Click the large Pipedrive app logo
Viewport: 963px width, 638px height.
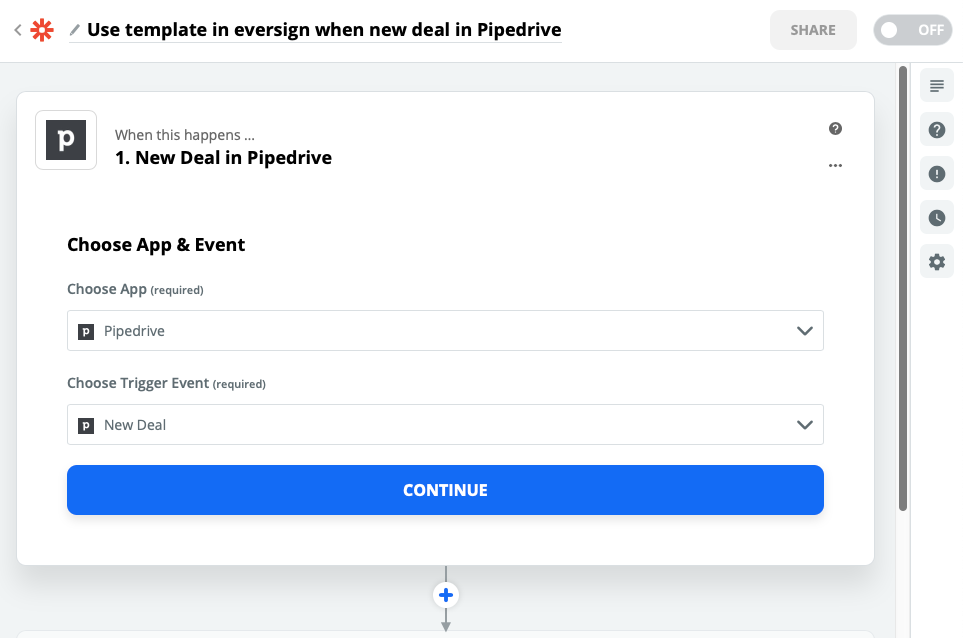click(66, 140)
